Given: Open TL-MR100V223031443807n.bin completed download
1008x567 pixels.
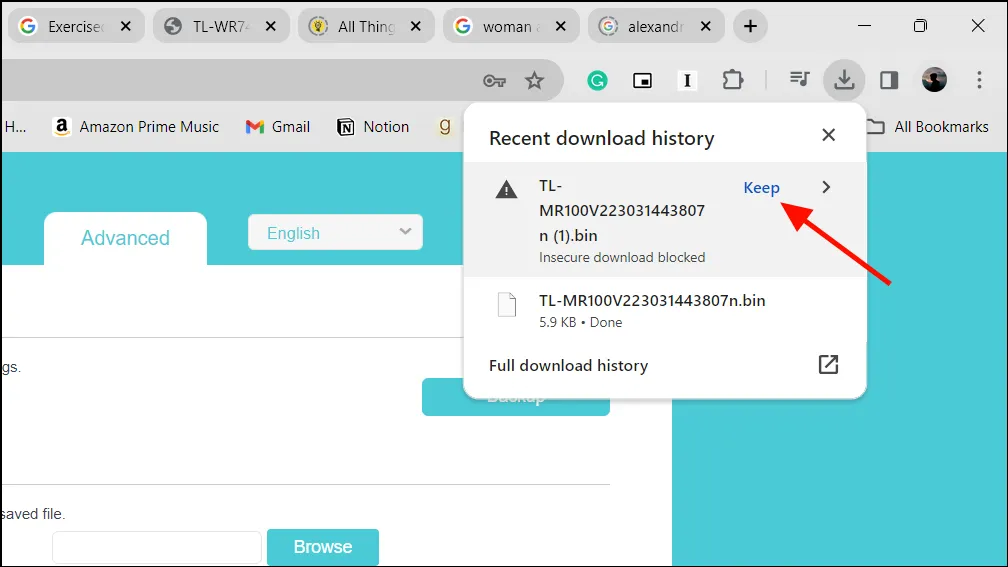Looking at the screenshot, I should (x=652, y=301).
